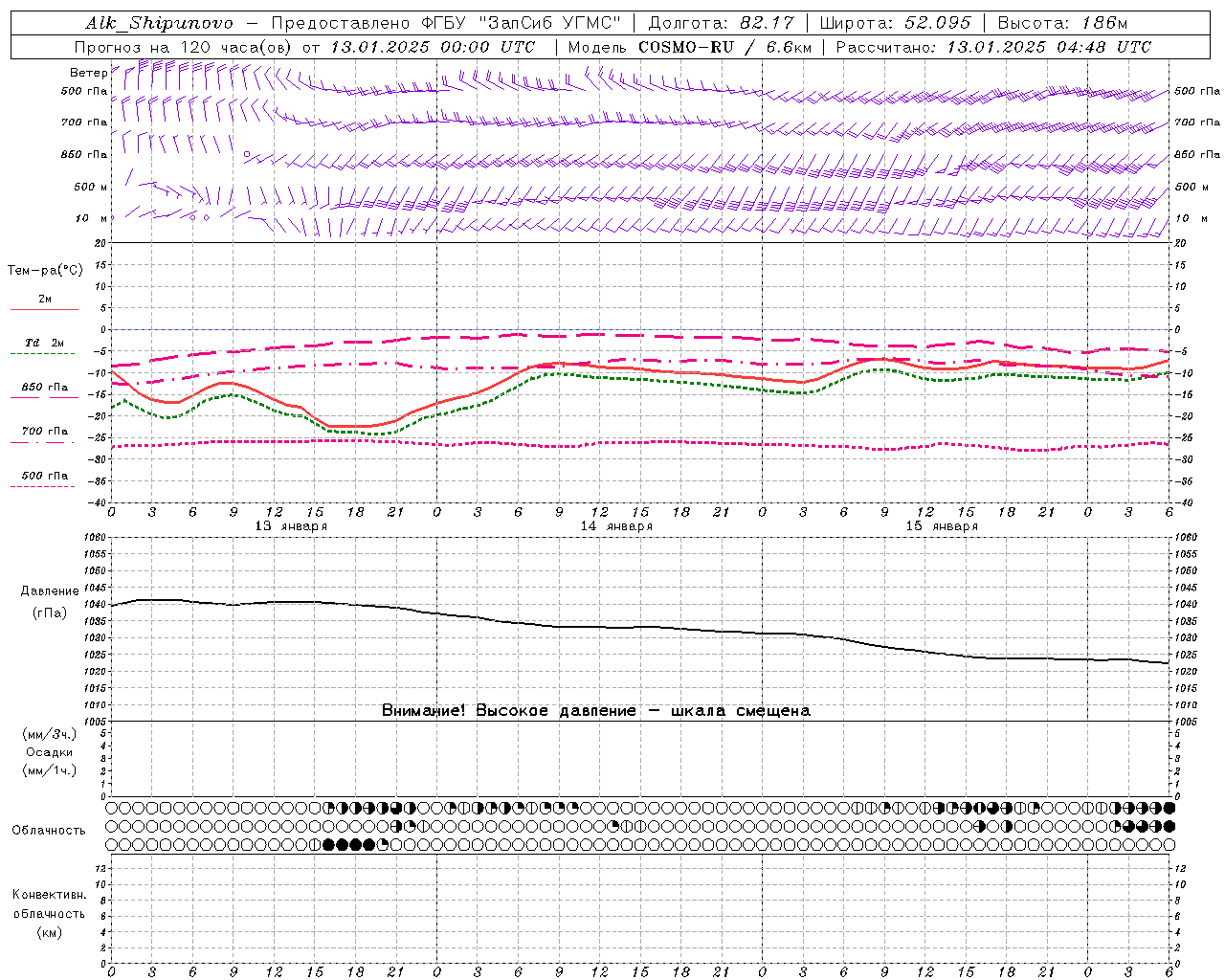Click the '2м' temperature legend entry
The height and width of the screenshot is (980, 1225).
point(45,300)
